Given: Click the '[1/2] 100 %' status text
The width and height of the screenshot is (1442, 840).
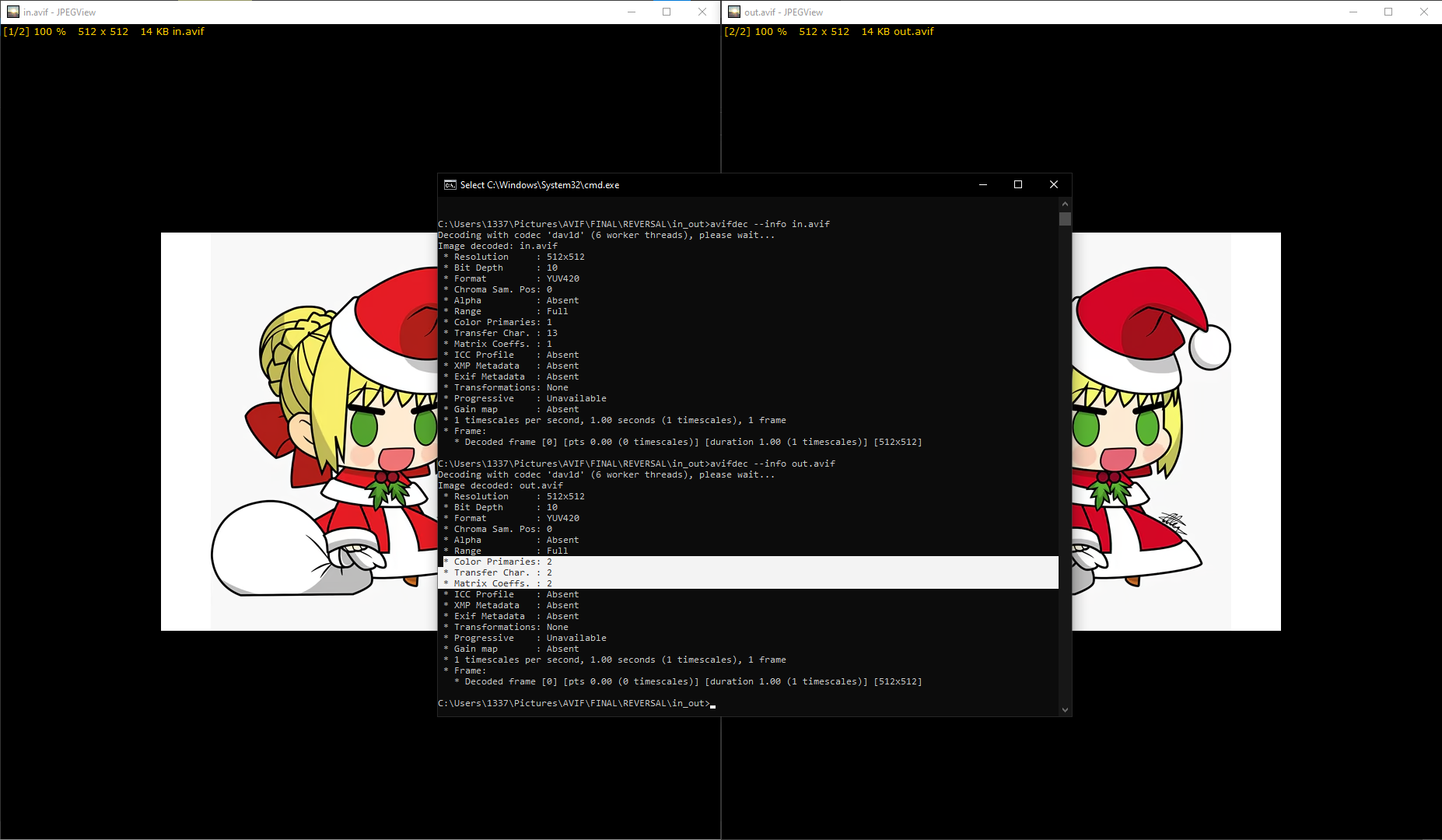Looking at the screenshot, I should [35, 32].
